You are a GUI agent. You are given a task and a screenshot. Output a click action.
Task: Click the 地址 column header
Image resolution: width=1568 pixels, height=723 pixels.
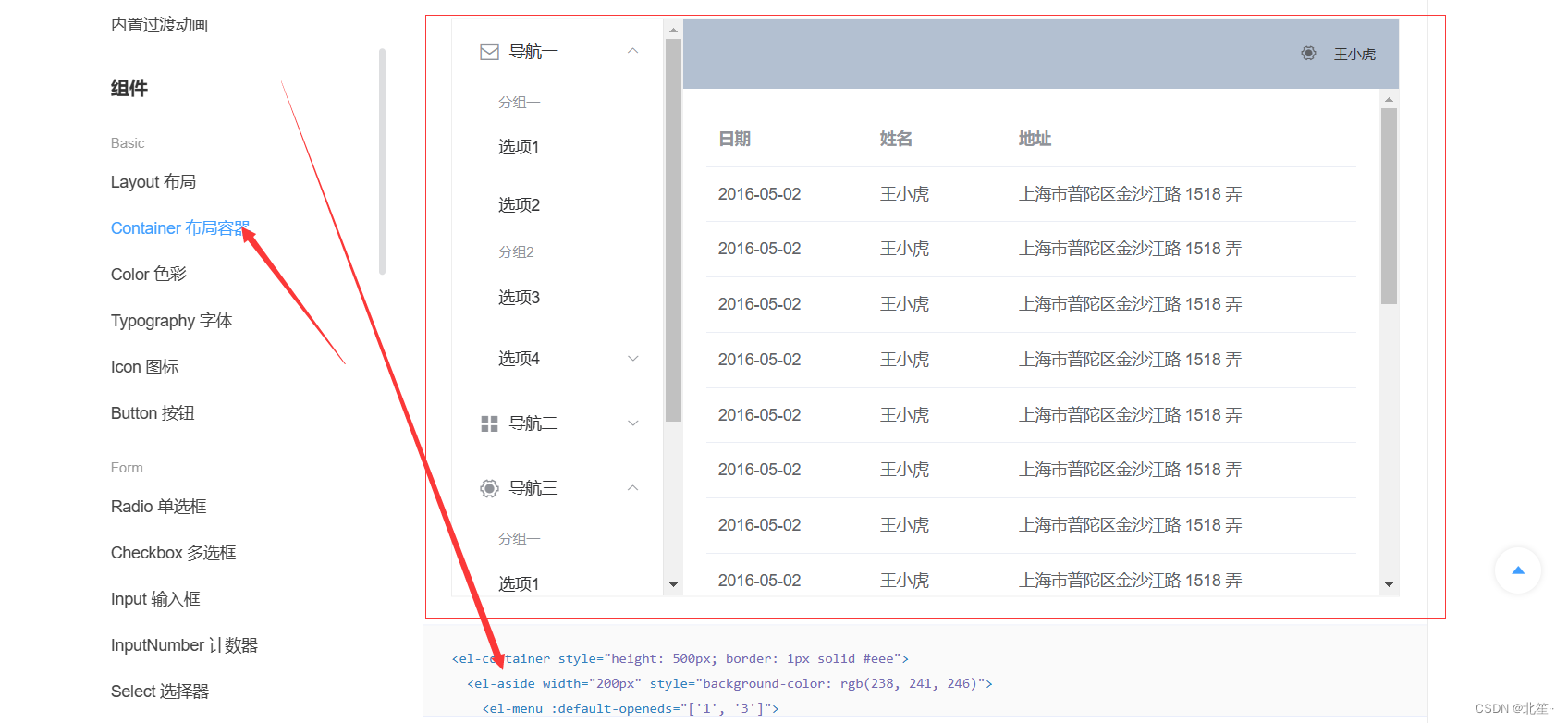[x=1035, y=139]
